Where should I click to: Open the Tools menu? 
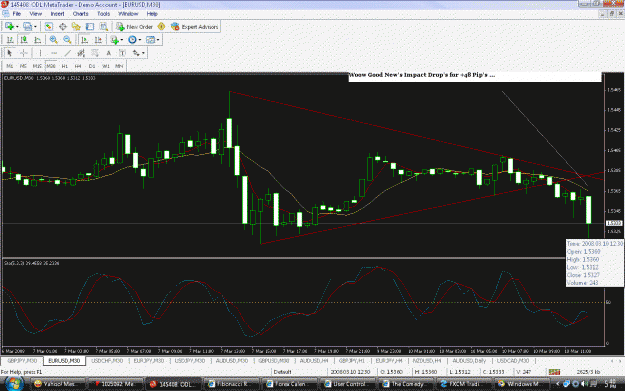(104, 14)
